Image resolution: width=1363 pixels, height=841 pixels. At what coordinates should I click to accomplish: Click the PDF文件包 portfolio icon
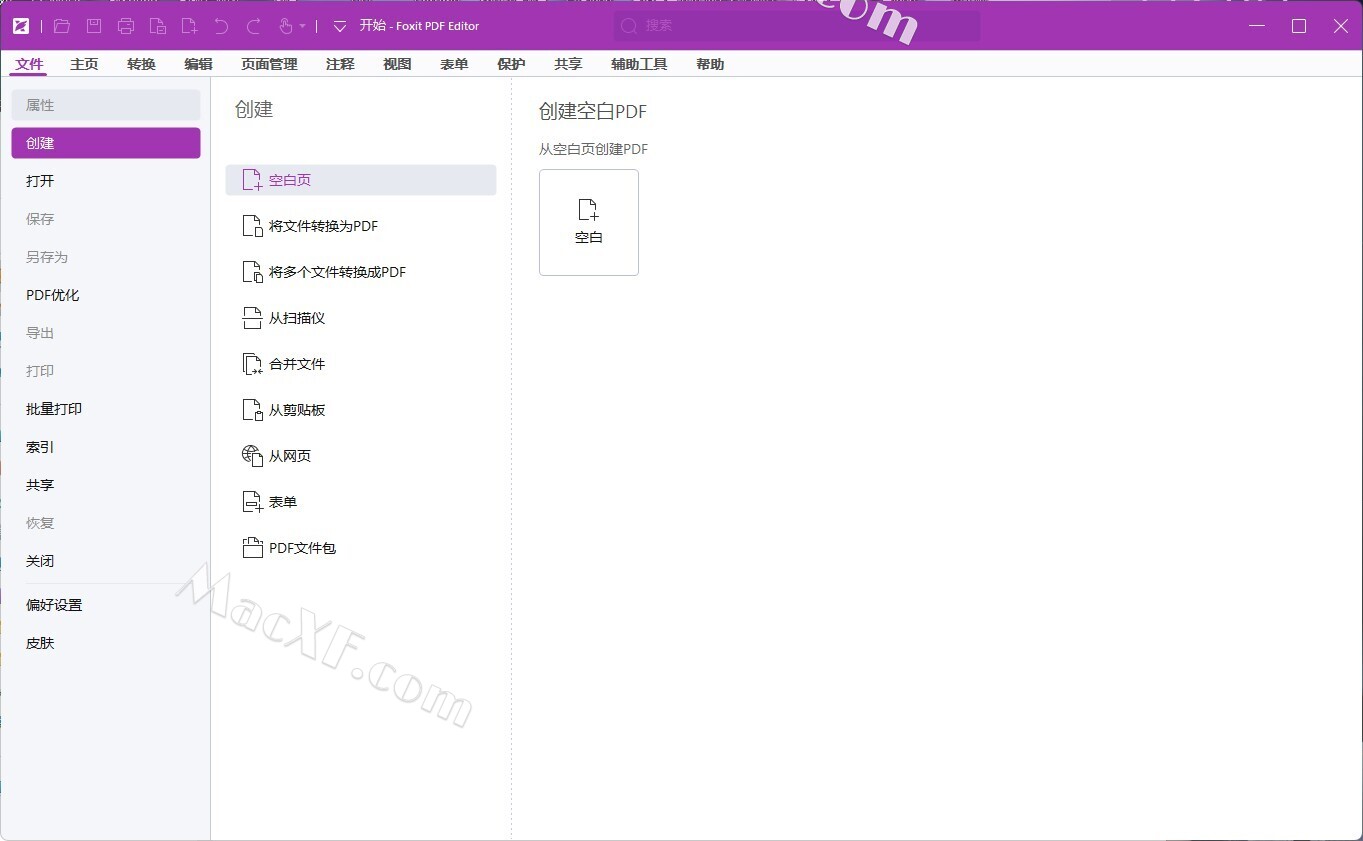[x=252, y=548]
